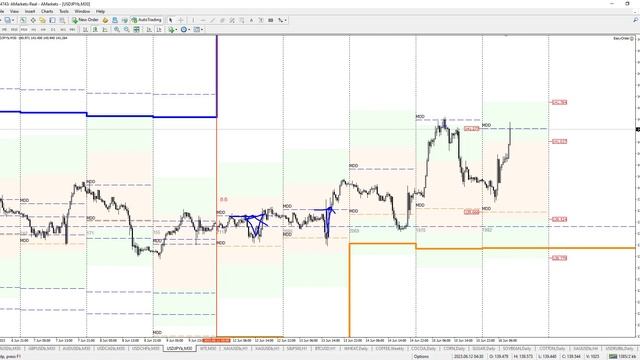640x360 pixels.
Task: Expand the Indicators dropdown arrow
Action: coord(176,29)
